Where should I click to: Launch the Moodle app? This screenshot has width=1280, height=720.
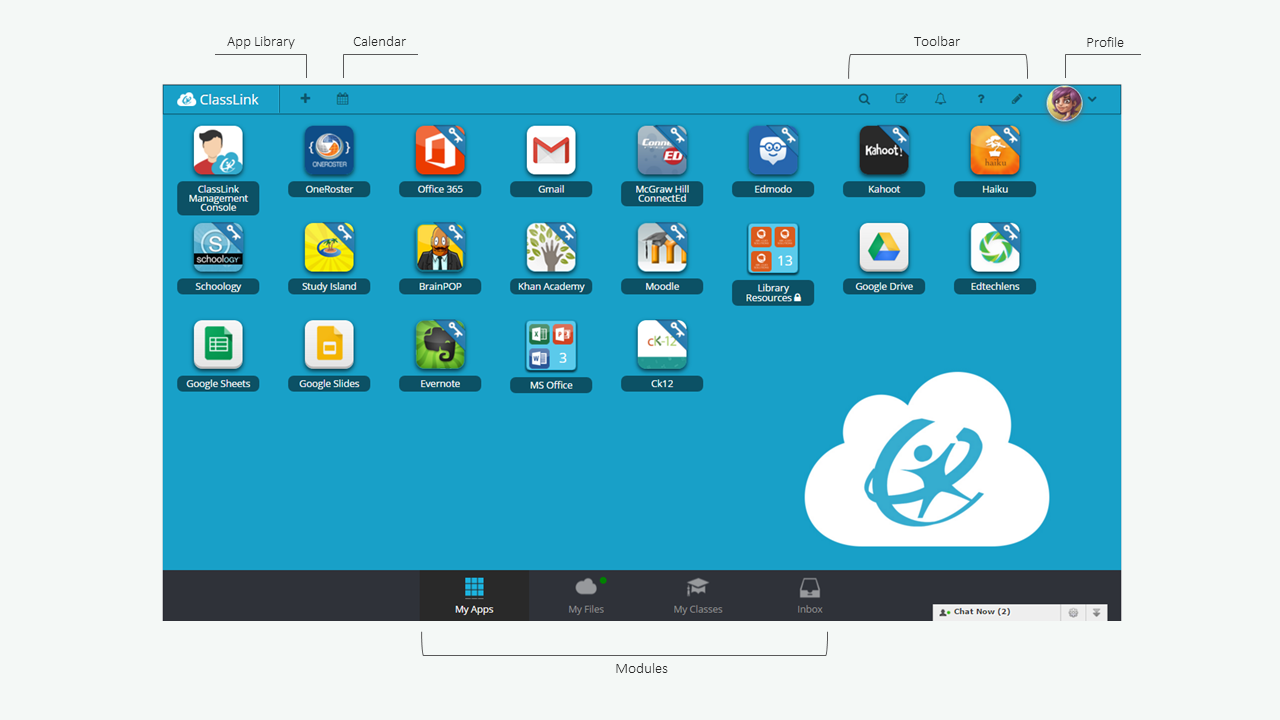(662, 247)
